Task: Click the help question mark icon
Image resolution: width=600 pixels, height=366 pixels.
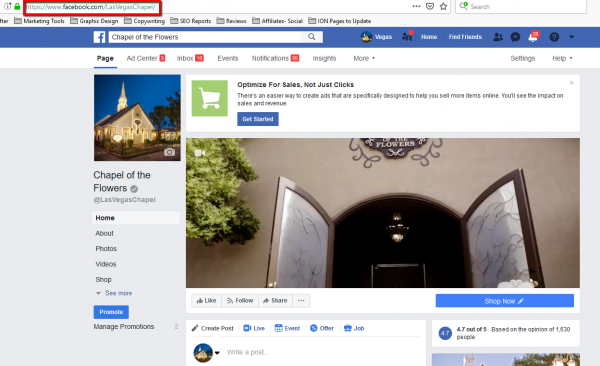Action: tap(554, 37)
